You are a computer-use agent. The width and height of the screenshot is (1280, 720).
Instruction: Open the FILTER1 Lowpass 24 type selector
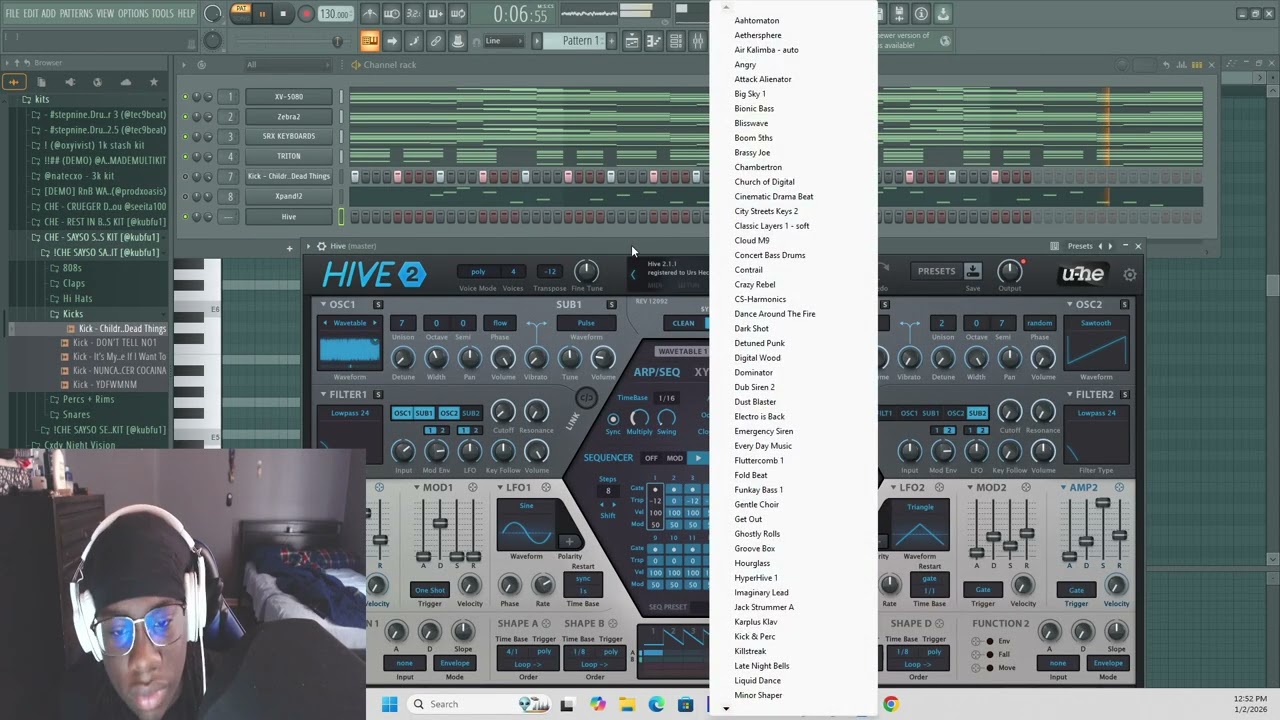(350, 413)
